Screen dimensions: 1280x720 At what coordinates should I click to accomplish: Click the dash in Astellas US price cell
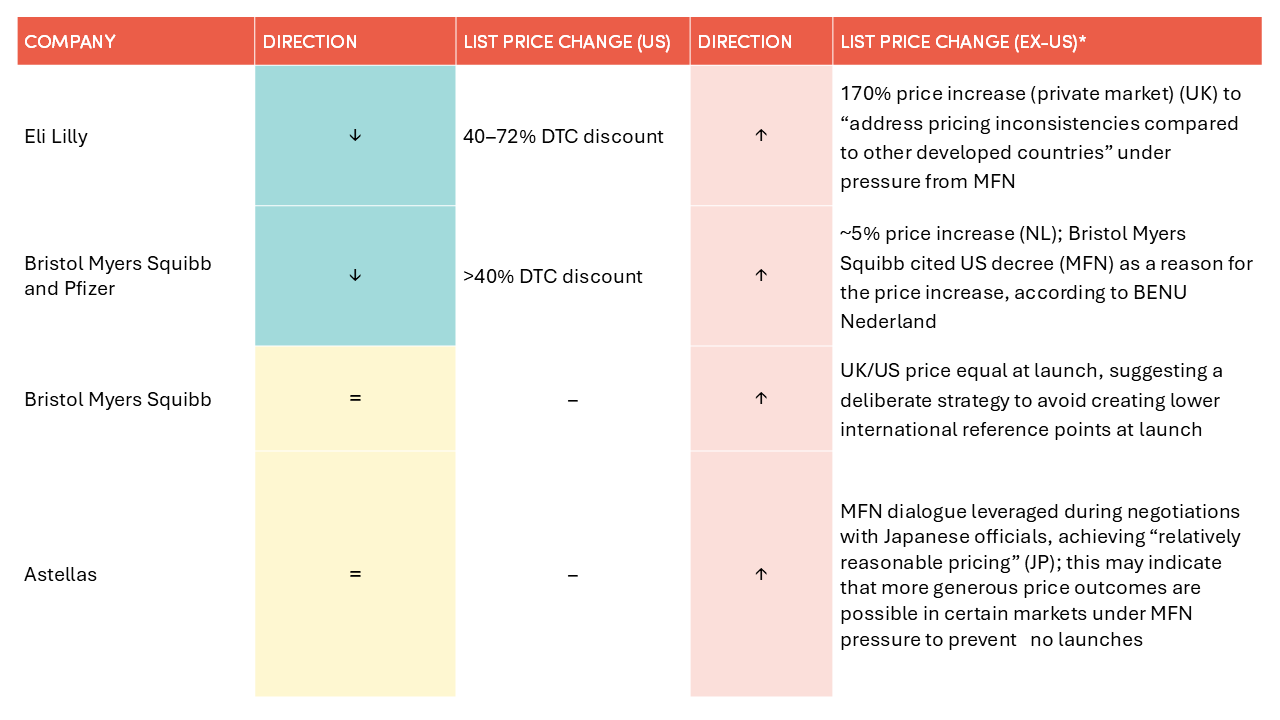[x=573, y=574]
